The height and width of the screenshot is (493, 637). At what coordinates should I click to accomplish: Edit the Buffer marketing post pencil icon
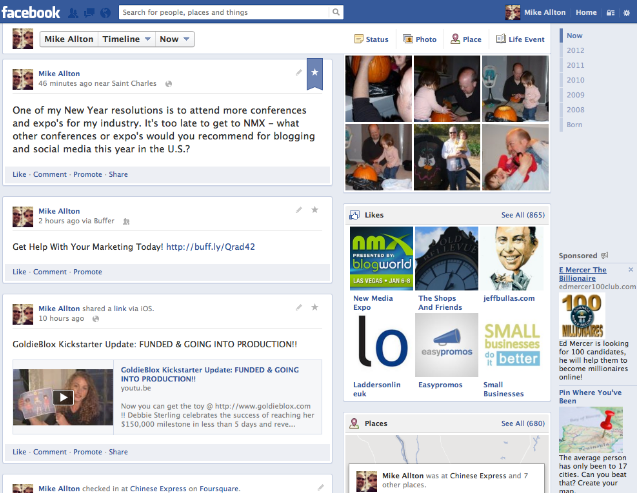[x=299, y=210]
